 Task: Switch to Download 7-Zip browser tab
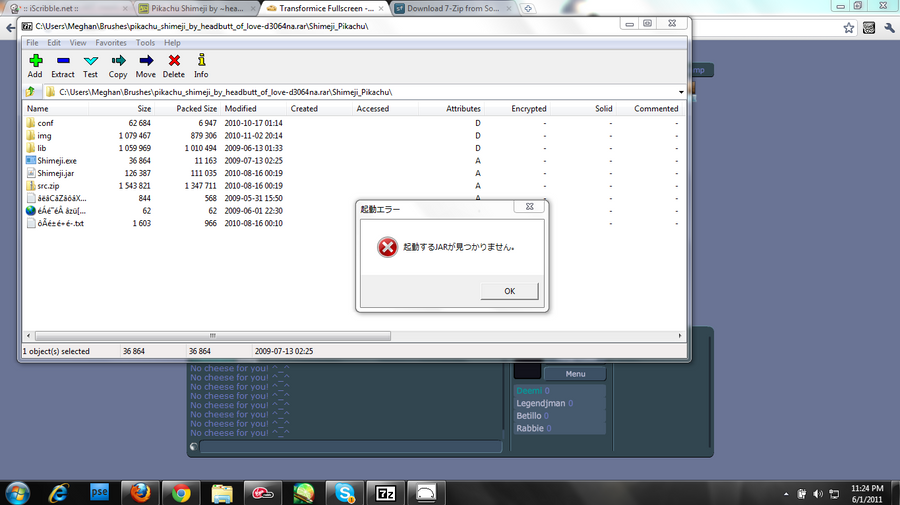coord(453,8)
